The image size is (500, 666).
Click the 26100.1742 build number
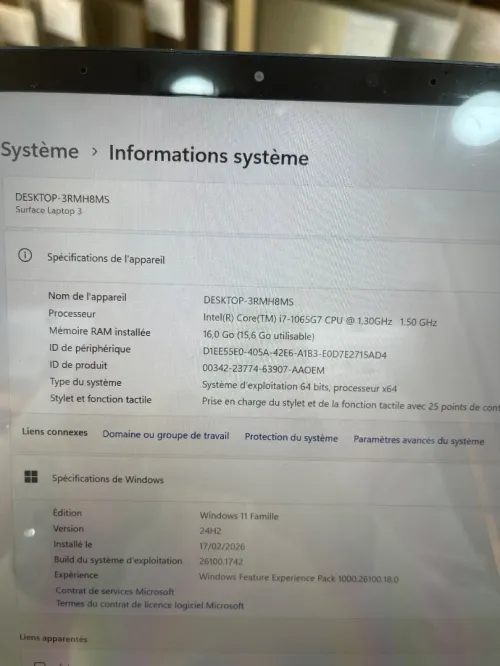tap(221, 561)
